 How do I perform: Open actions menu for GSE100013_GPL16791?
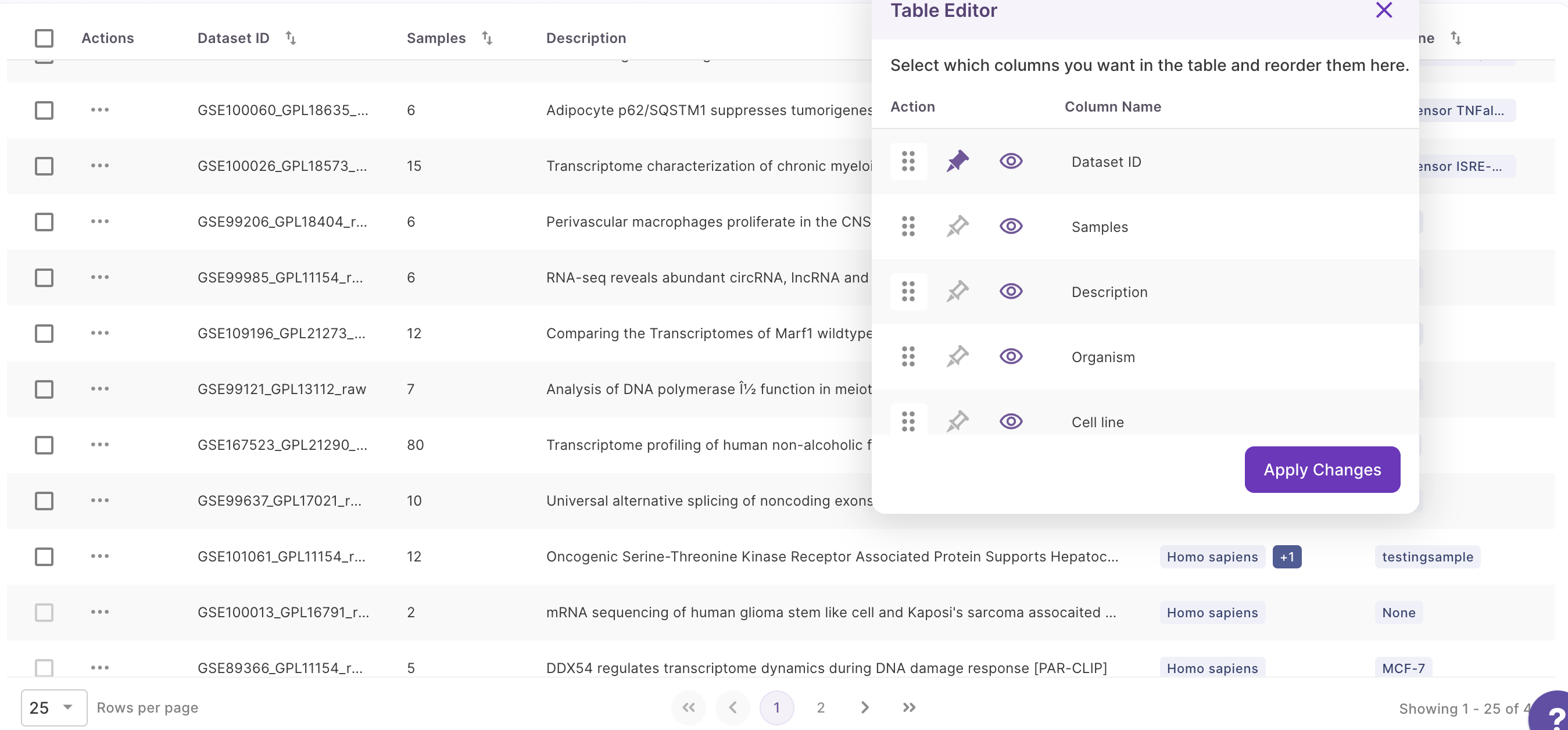pyautogui.click(x=100, y=612)
